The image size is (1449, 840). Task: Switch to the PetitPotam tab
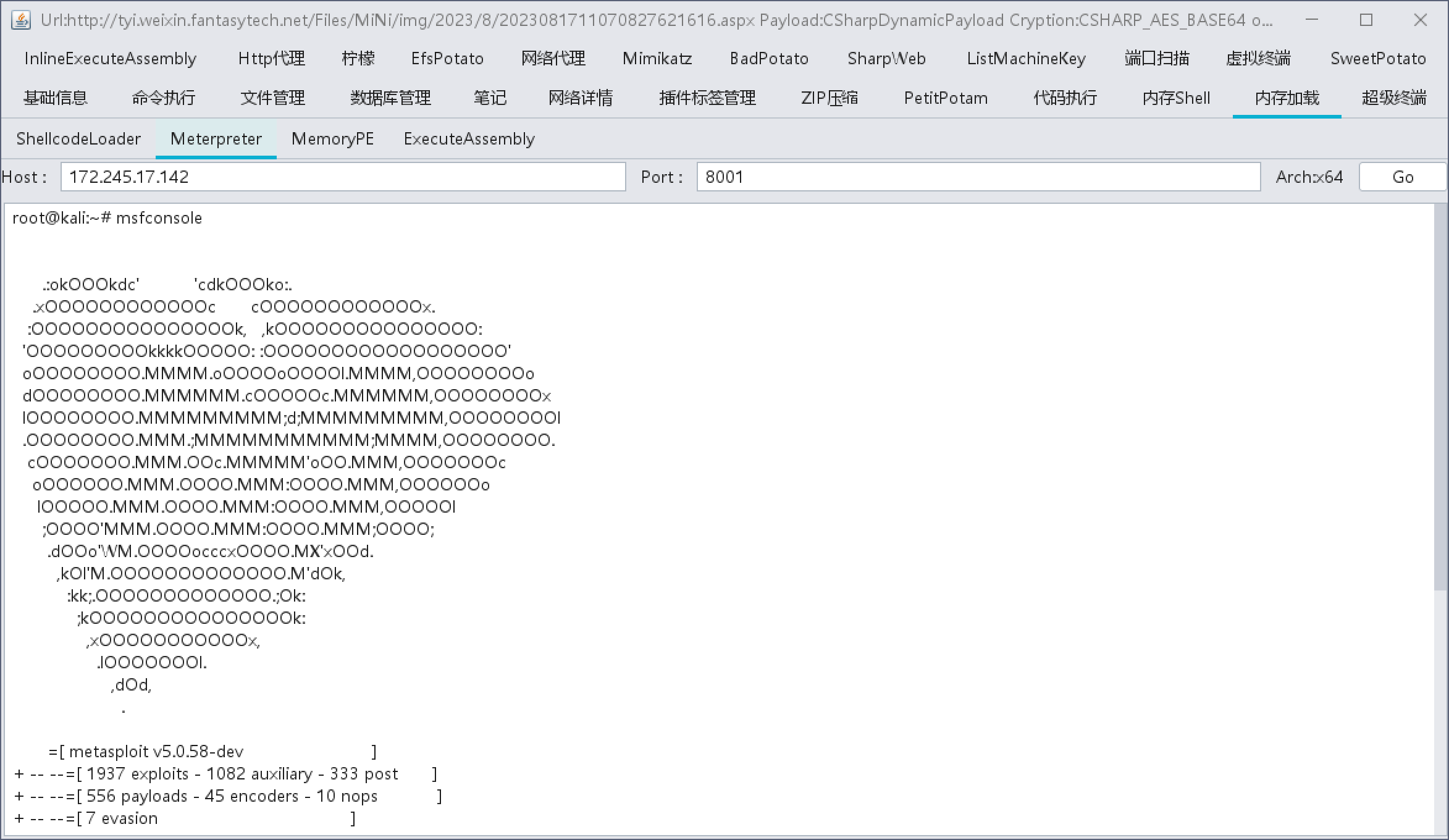click(x=946, y=98)
